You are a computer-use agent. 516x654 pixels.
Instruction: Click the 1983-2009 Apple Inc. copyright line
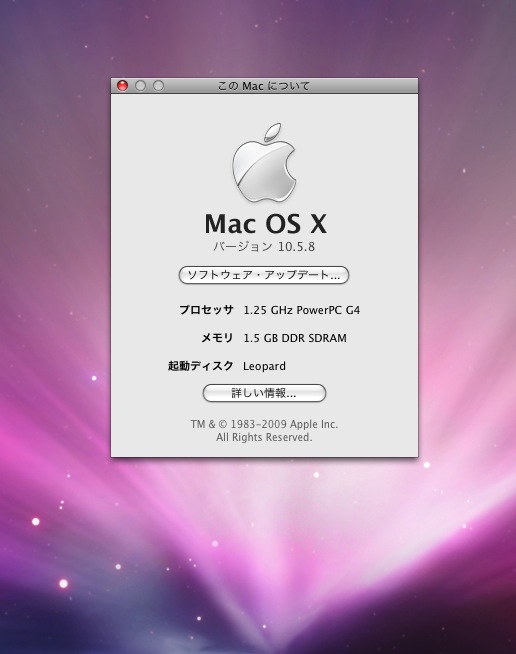pyautogui.click(x=264, y=424)
